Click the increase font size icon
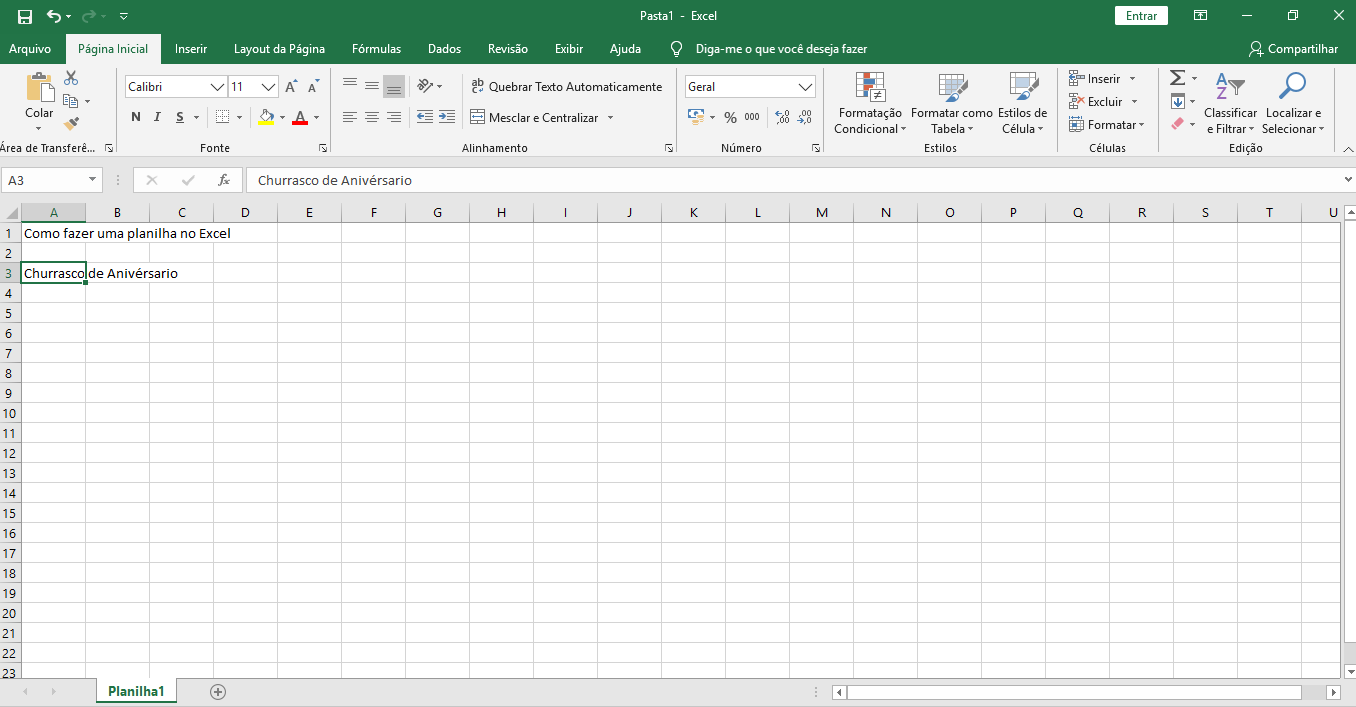The width and height of the screenshot is (1356, 707). (x=291, y=87)
